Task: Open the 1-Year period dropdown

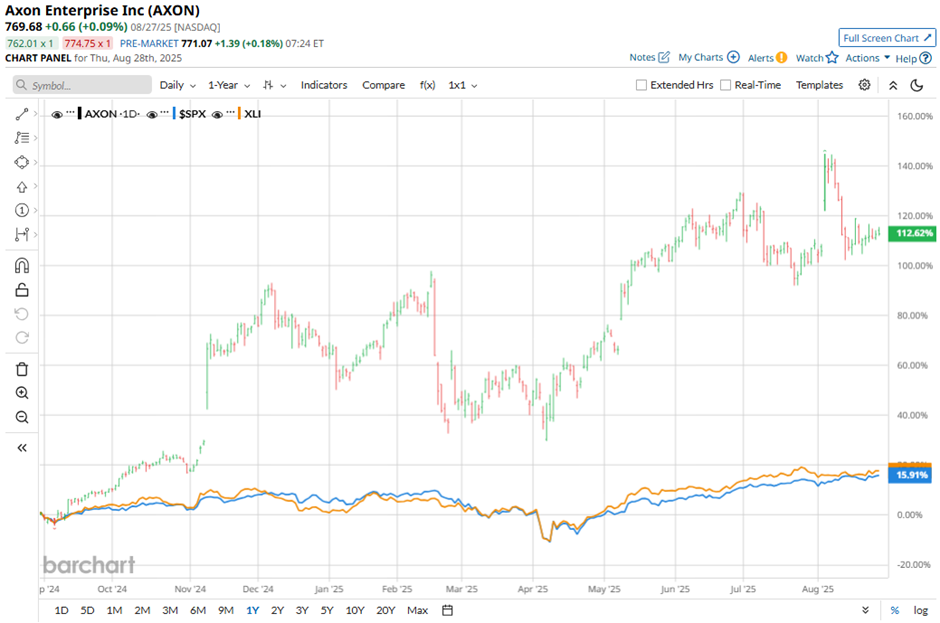Action: pyautogui.click(x=229, y=85)
